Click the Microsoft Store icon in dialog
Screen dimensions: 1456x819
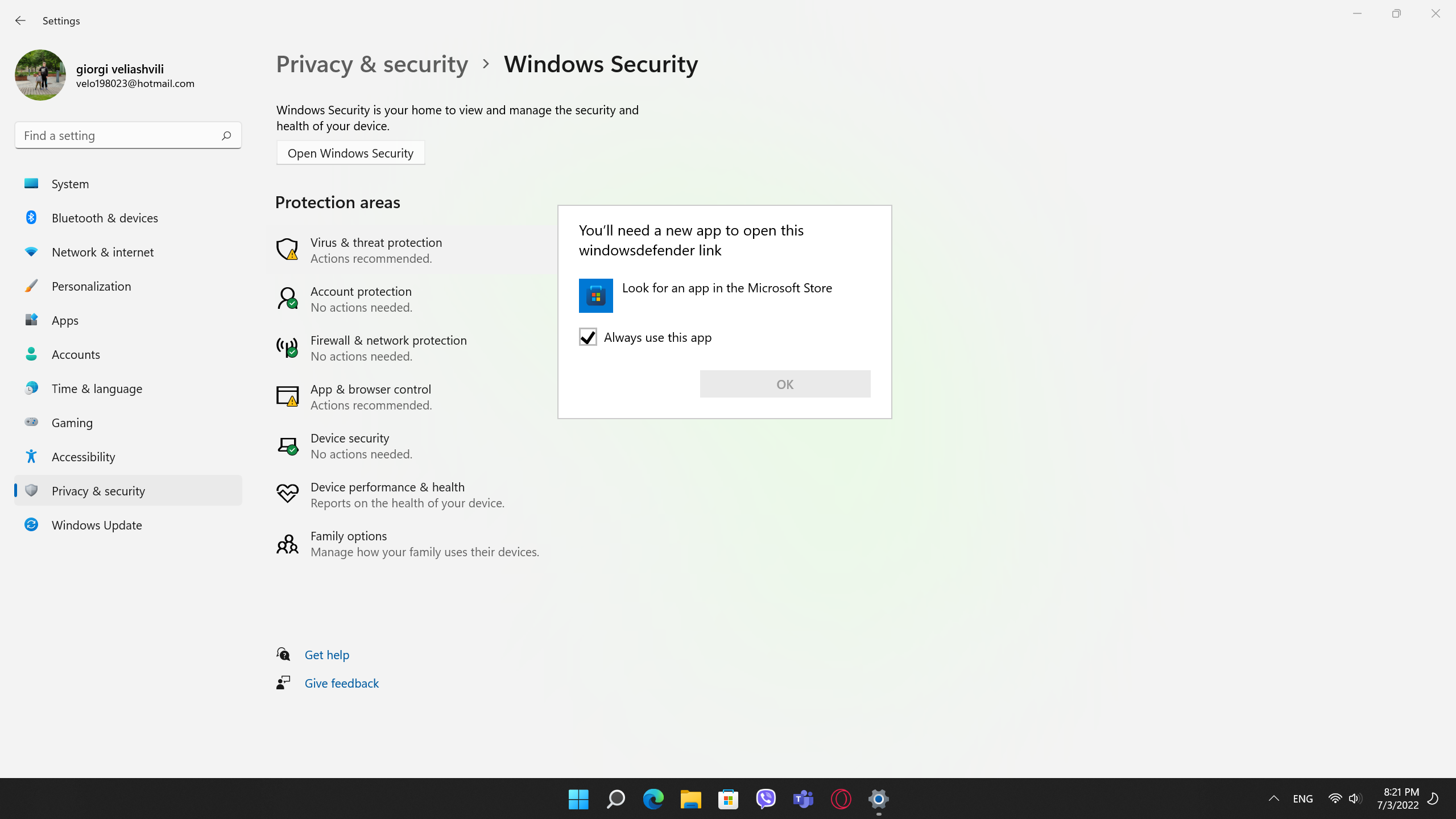pos(595,295)
